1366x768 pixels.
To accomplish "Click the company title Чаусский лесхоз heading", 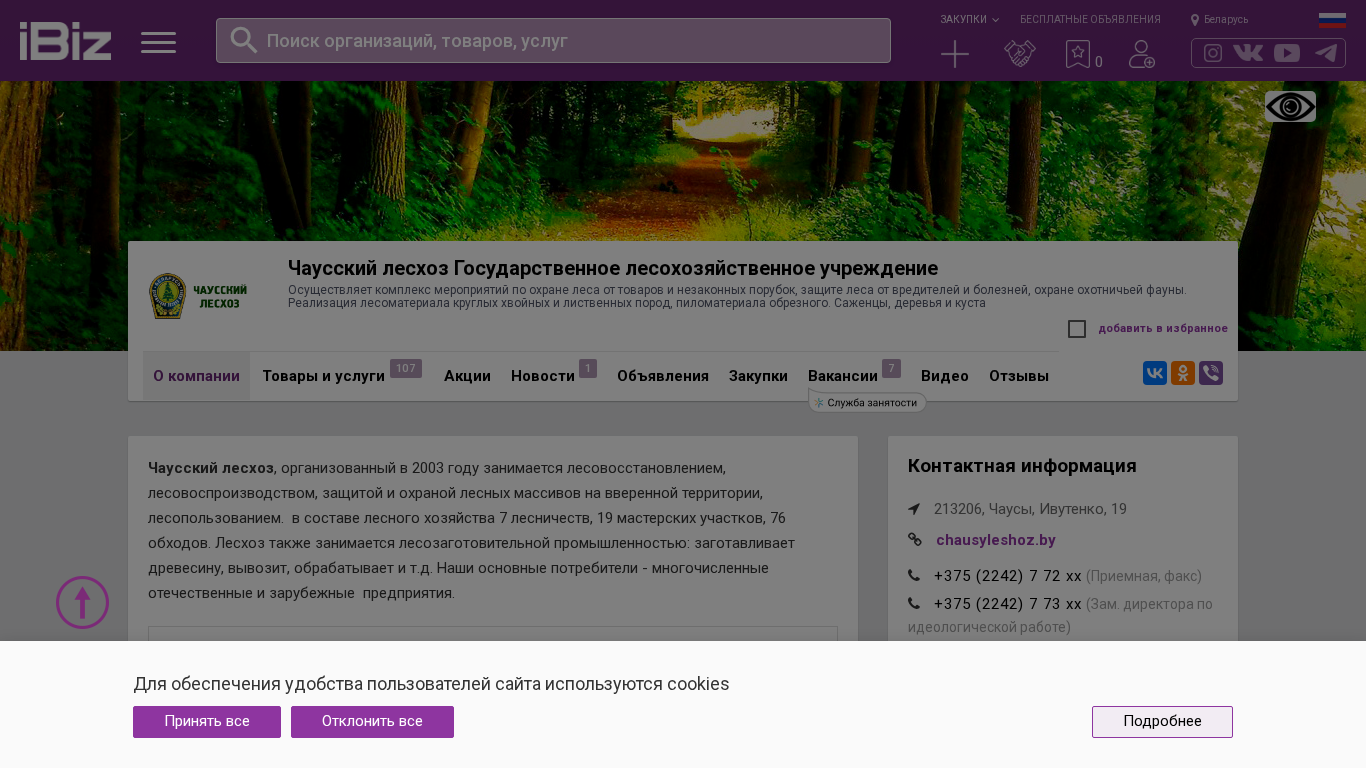I will pos(613,268).
